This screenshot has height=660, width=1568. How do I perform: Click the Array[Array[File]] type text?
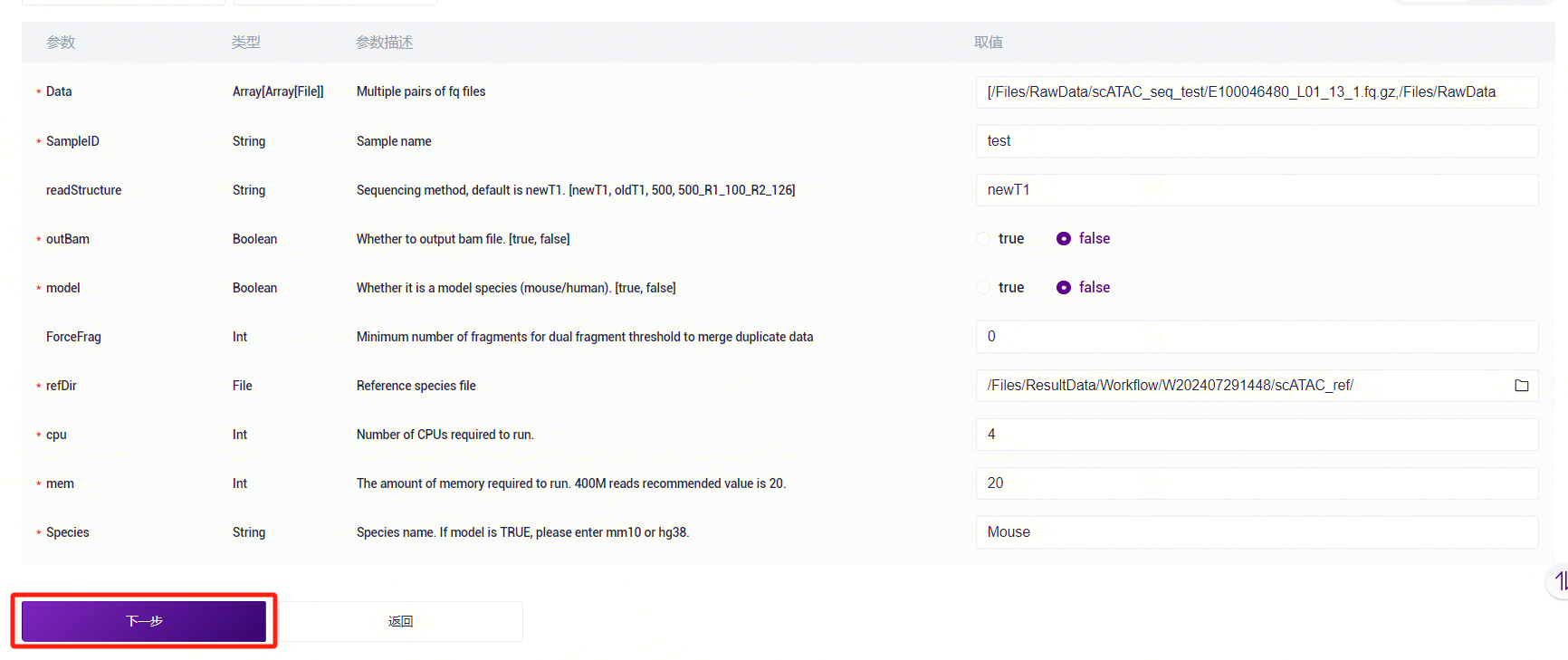click(x=278, y=91)
